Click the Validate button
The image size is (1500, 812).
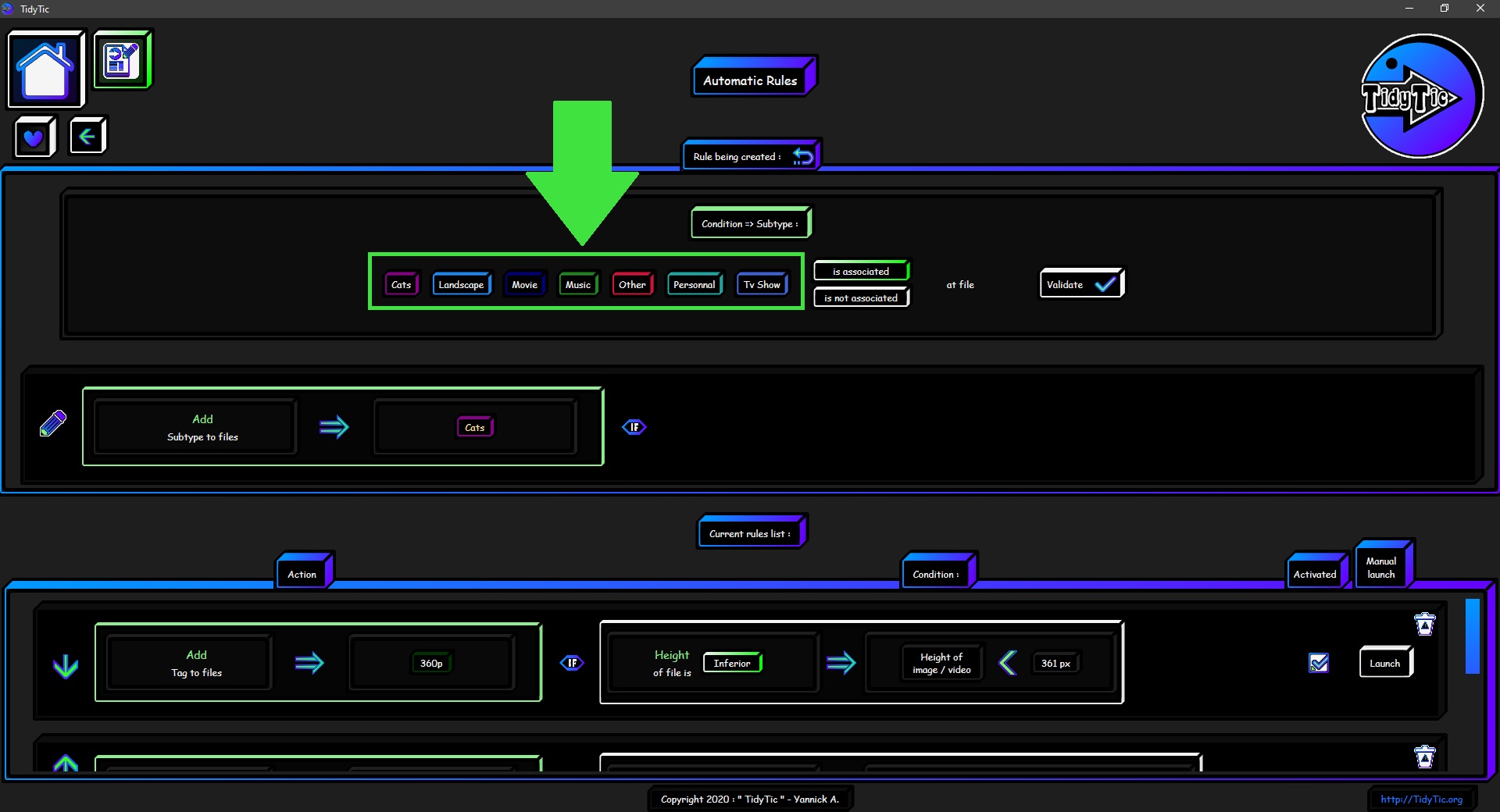[x=1081, y=284]
